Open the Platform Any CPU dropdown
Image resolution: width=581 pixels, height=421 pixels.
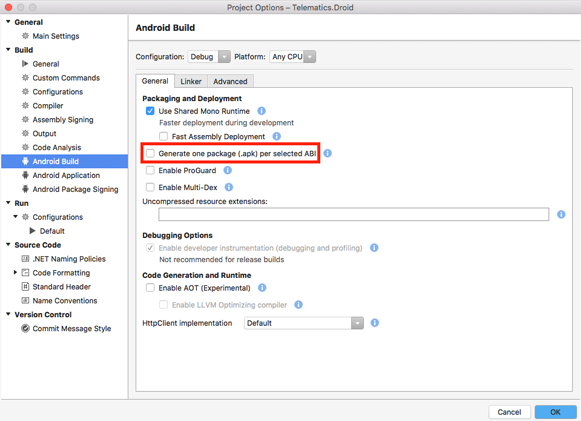[x=293, y=57]
